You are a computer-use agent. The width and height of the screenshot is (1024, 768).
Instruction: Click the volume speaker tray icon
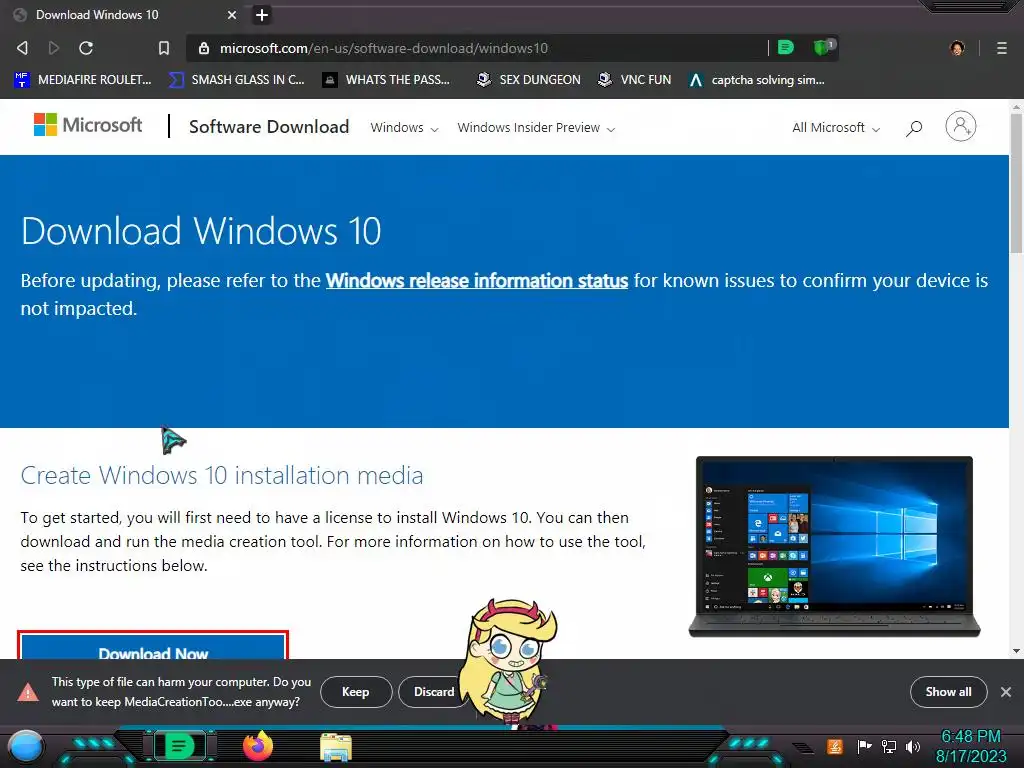tap(913, 746)
